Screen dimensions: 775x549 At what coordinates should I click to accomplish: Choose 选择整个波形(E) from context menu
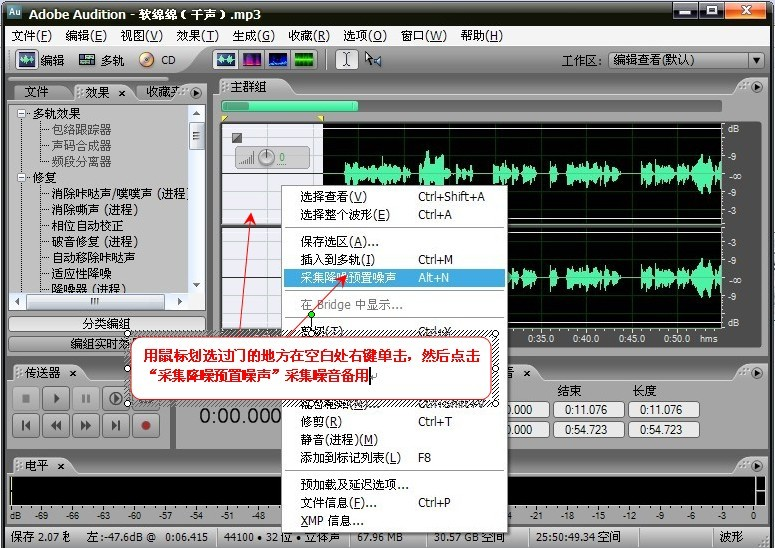[x=394, y=215]
